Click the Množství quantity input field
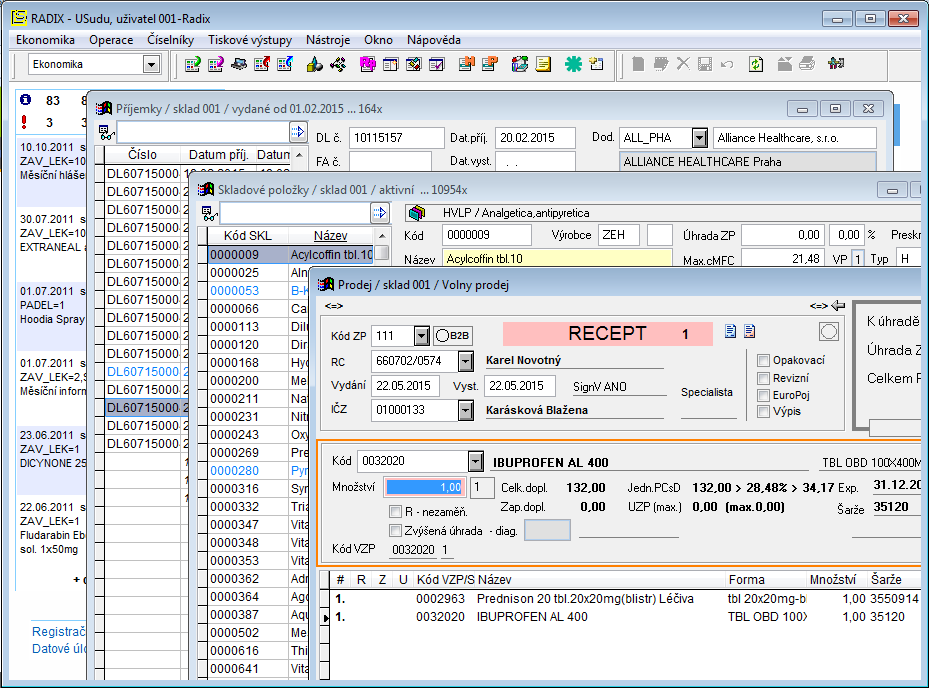Image resolution: width=929 pixels, height=688 pixels. pyautogui.click(x=425, y=487)
